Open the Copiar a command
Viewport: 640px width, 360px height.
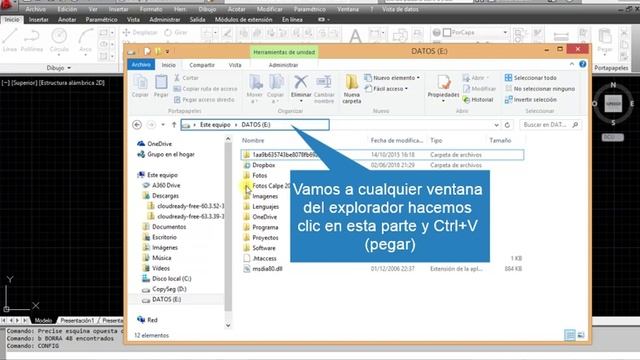(276, 88)
